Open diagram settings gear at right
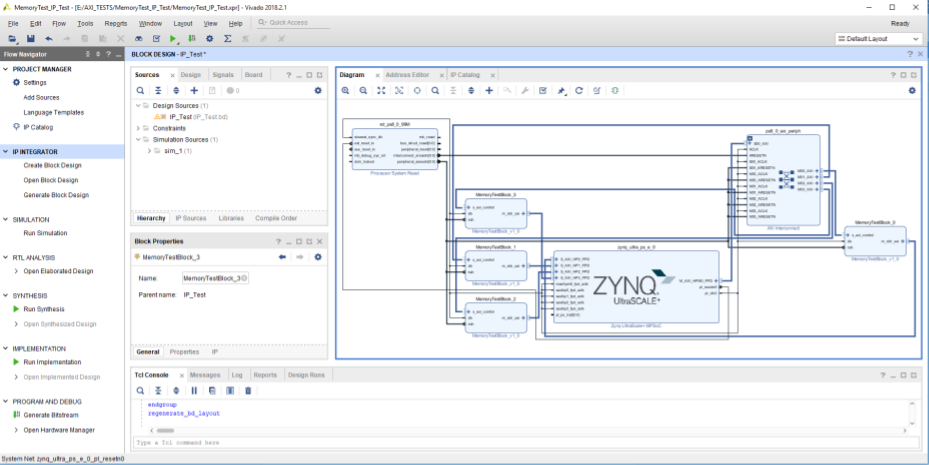The width and height of the screenshot is (929, 465). coord(912,91)
